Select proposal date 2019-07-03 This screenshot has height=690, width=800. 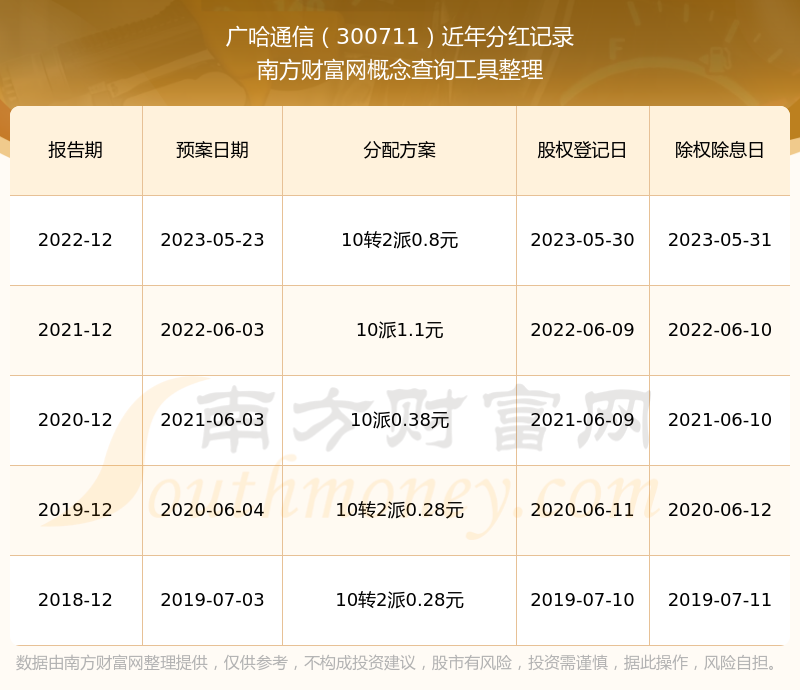pyautogui.click(x=212, y=599)
